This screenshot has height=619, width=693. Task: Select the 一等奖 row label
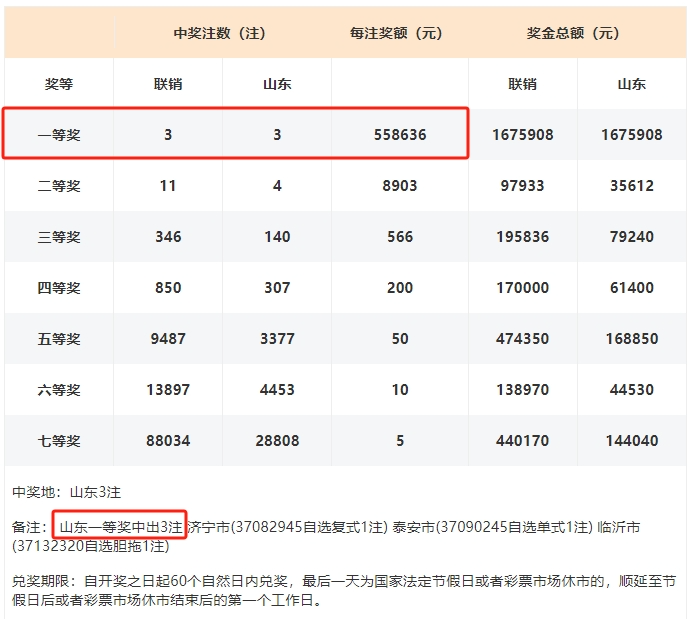coord(59,135)
